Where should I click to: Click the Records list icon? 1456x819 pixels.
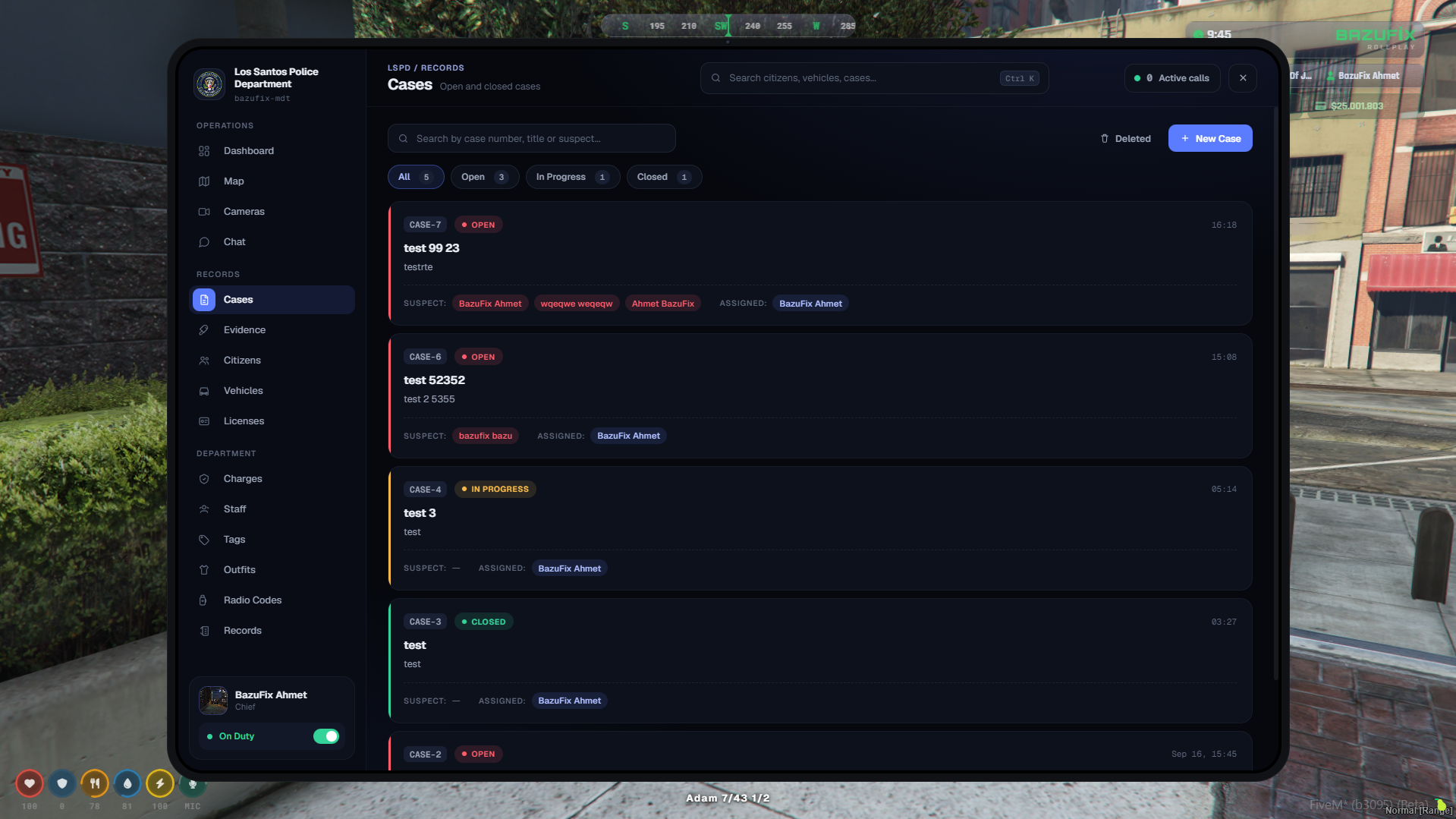click(x=204, y=631)
